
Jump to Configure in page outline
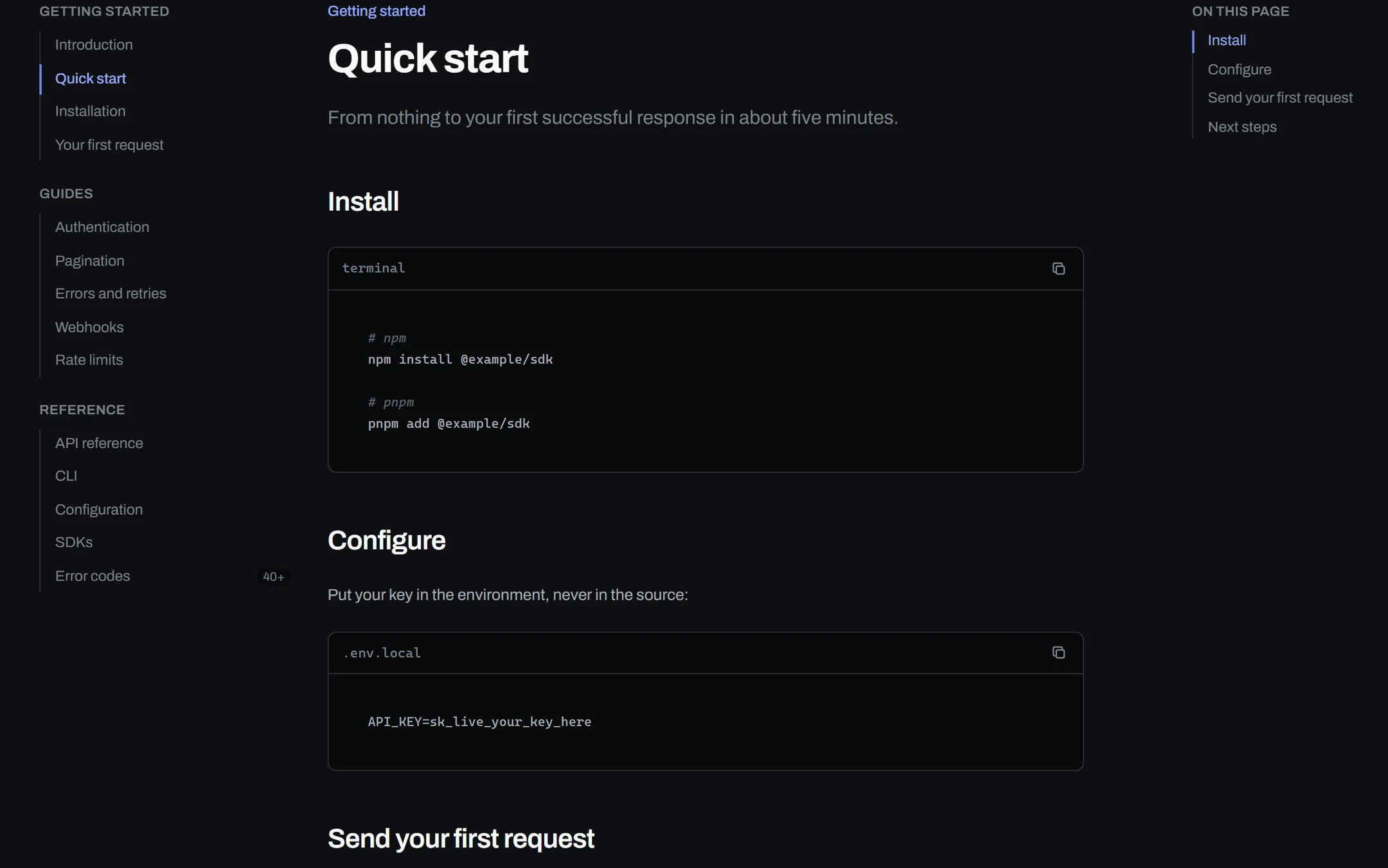pyautogui.click(x=1239, y=69)
